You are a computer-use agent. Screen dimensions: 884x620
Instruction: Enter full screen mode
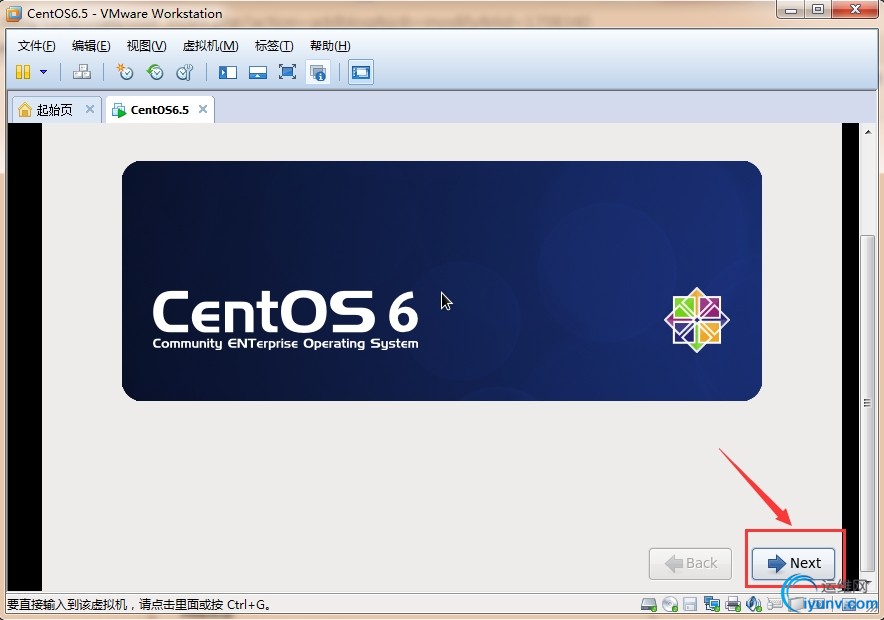288,72
